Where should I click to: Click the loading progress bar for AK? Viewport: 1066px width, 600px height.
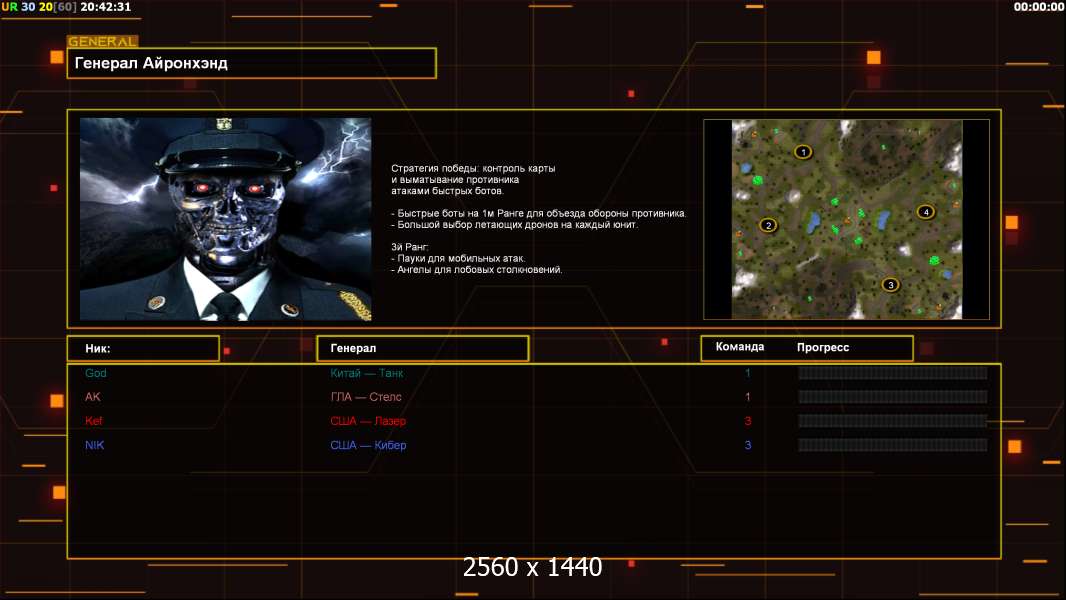[892, 397]
